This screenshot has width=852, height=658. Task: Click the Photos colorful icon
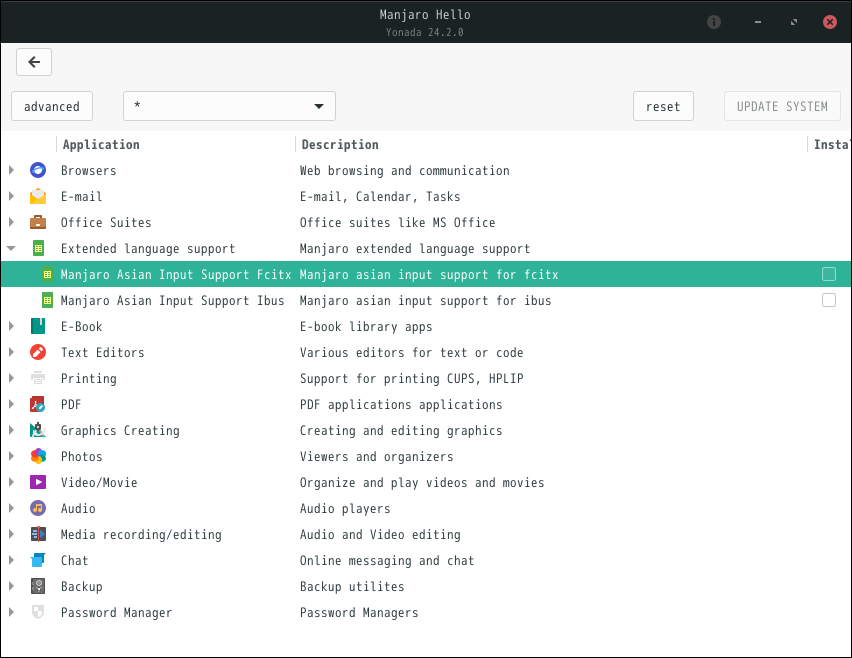pos(38,456)
